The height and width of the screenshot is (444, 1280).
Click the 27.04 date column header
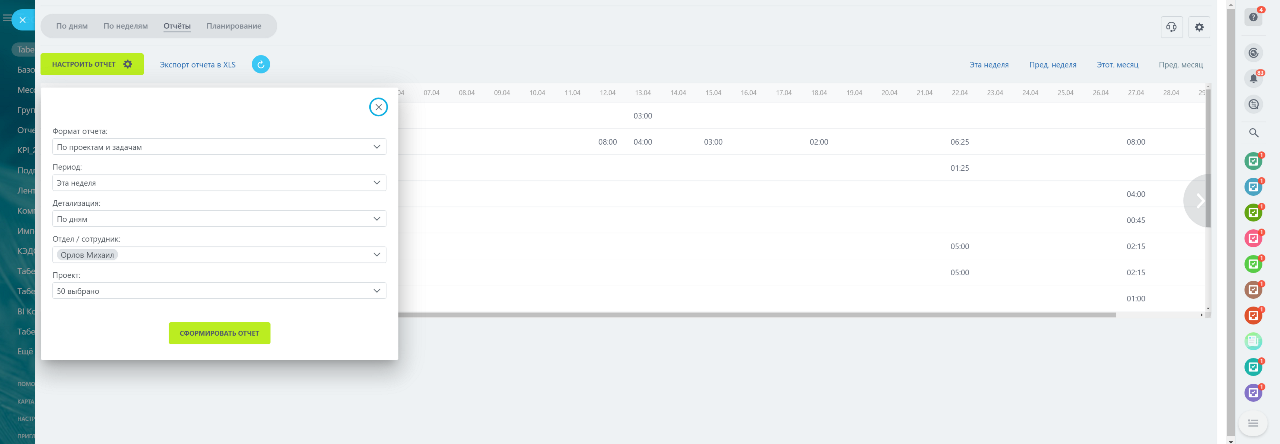coord(1135,92)
